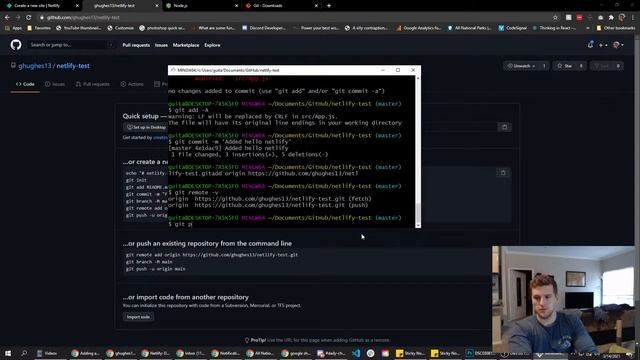Open the Videos taskbar item

point(47,353)
